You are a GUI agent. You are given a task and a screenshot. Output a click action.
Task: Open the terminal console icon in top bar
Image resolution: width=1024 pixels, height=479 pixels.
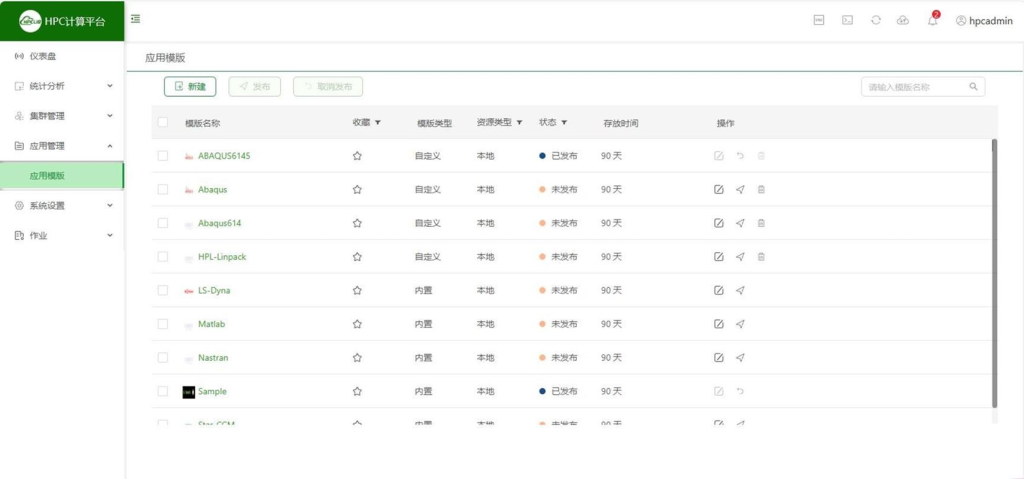[847, 20]
